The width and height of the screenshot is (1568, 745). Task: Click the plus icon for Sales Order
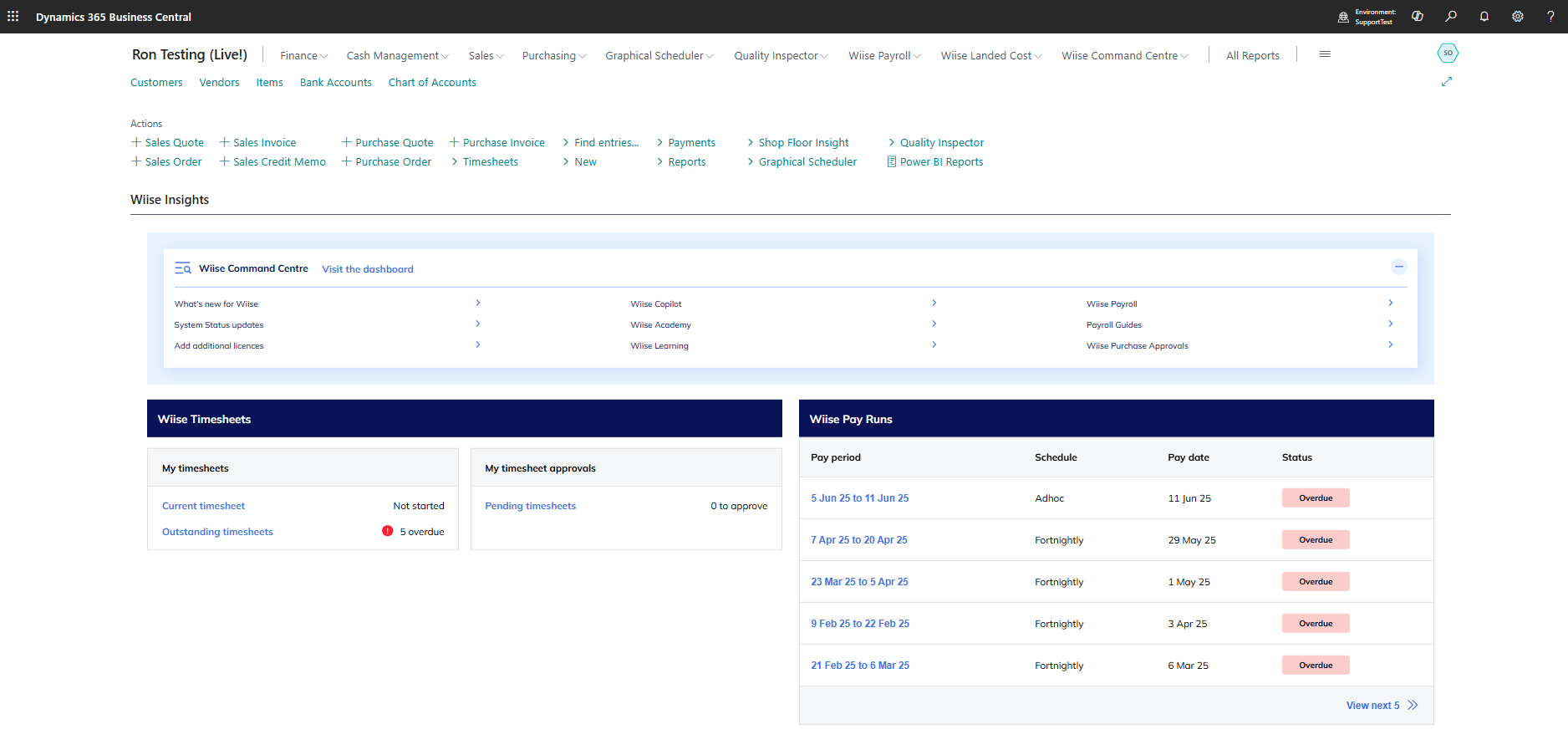pyautogui.click(x=136, y=161)
